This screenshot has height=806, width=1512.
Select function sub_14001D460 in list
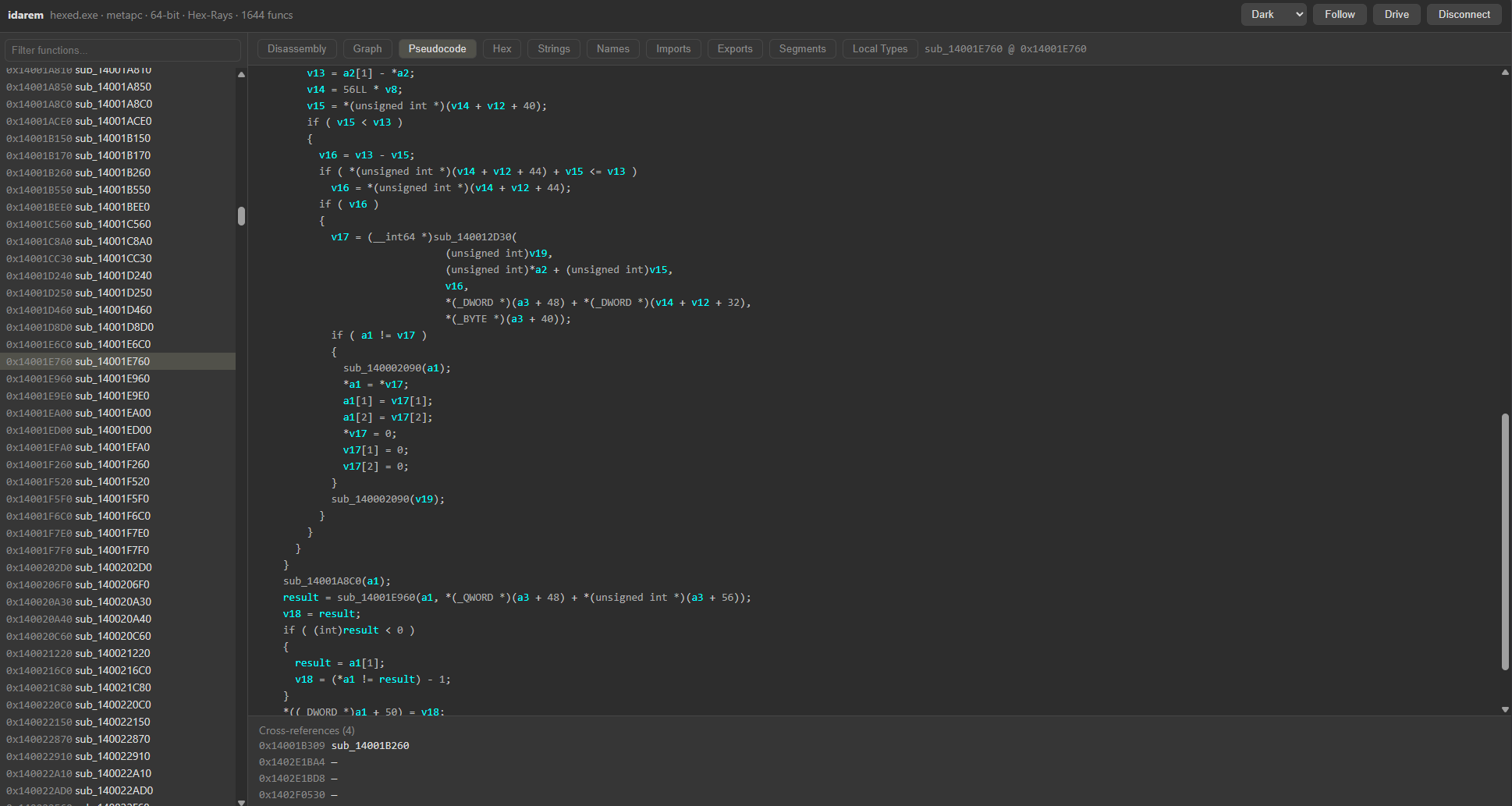click(x=118, y=310)
